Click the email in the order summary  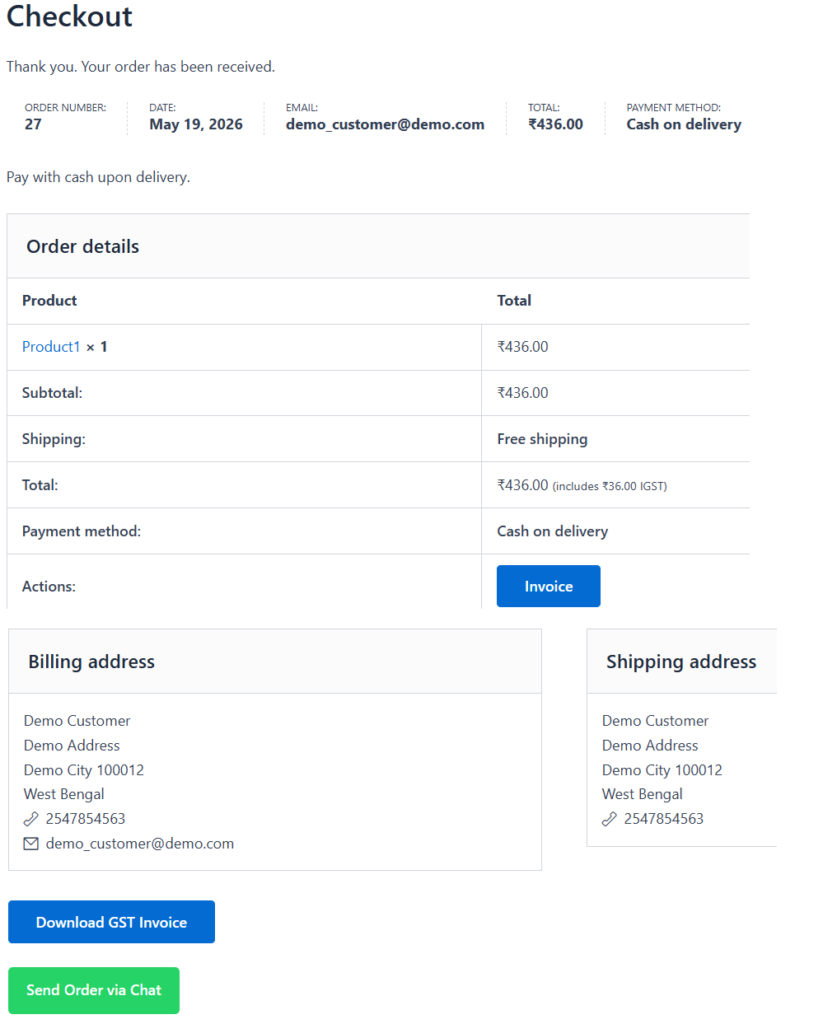click(x=385, y=124)
